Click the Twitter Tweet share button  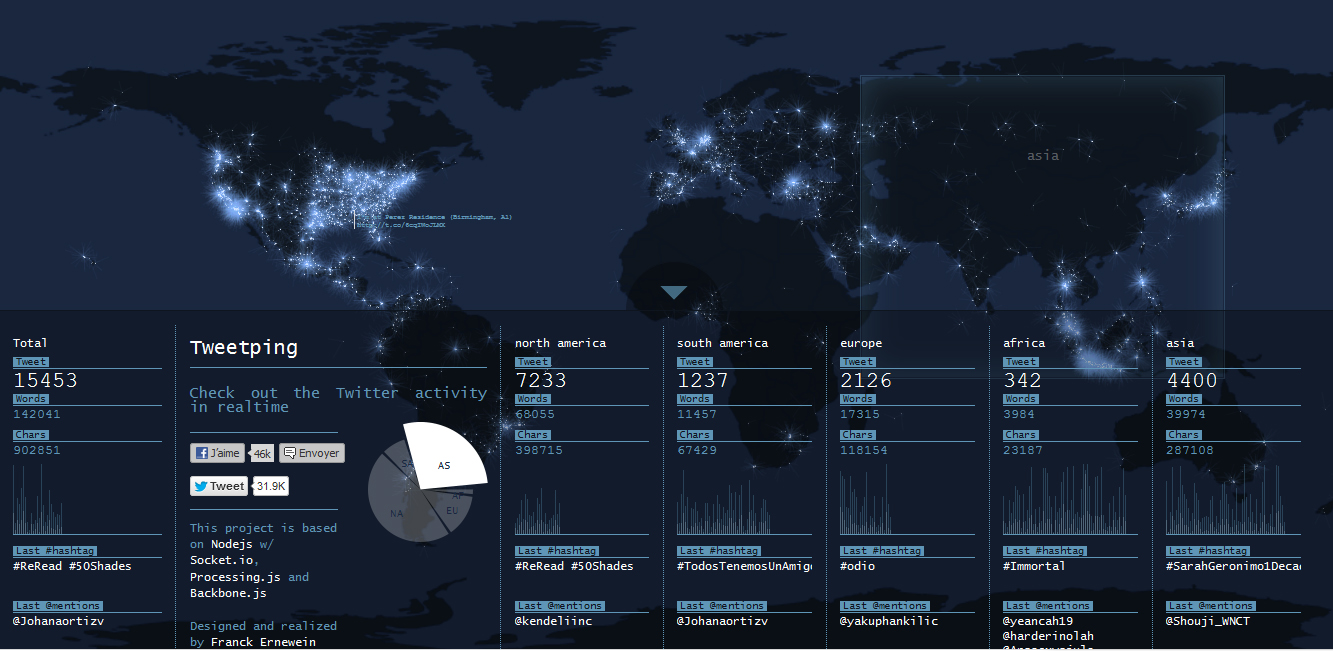click(219, 486)
